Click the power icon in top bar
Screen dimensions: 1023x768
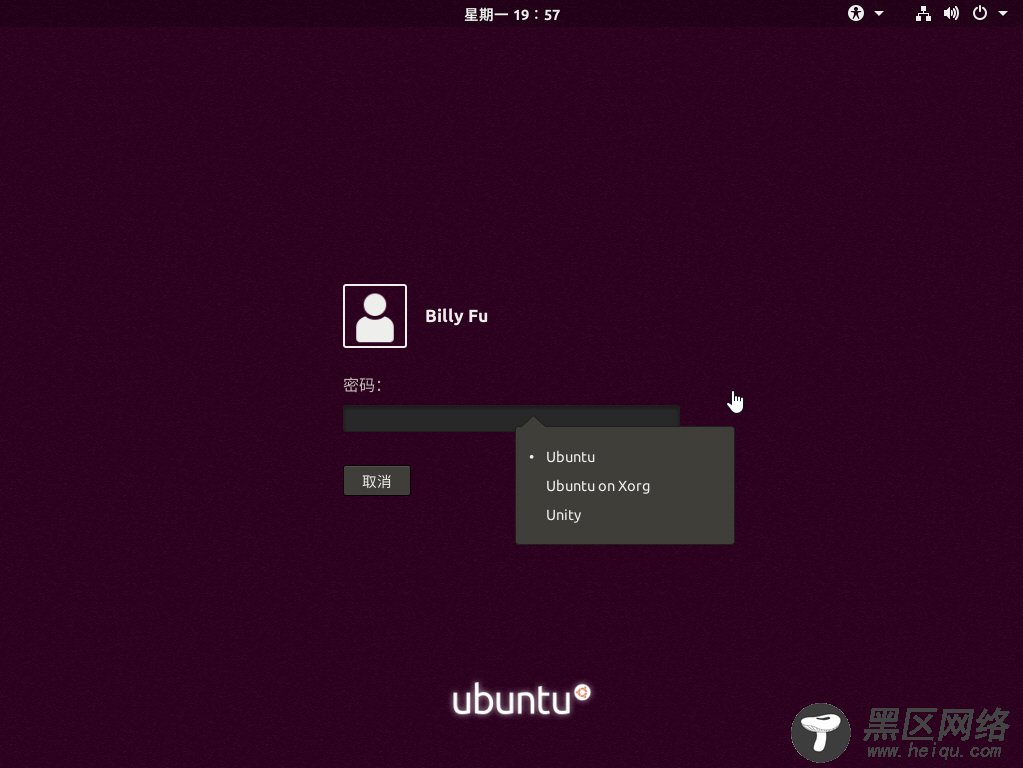pos(980,13)
